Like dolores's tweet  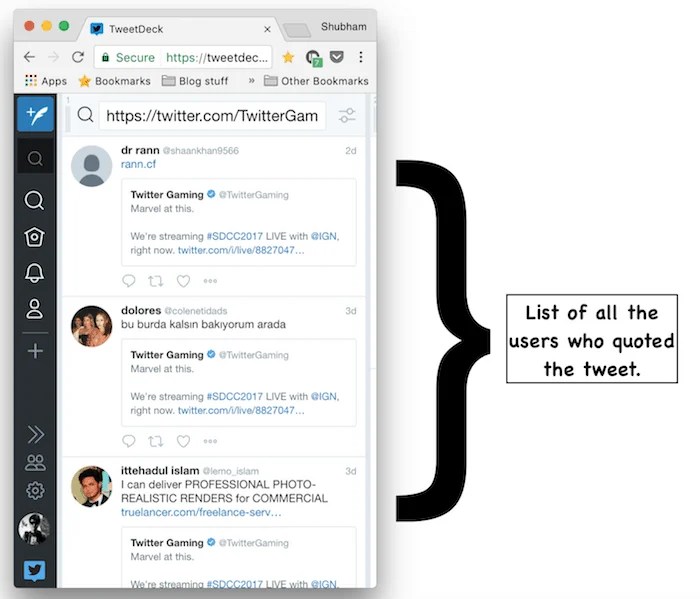[x=183, y=441]
